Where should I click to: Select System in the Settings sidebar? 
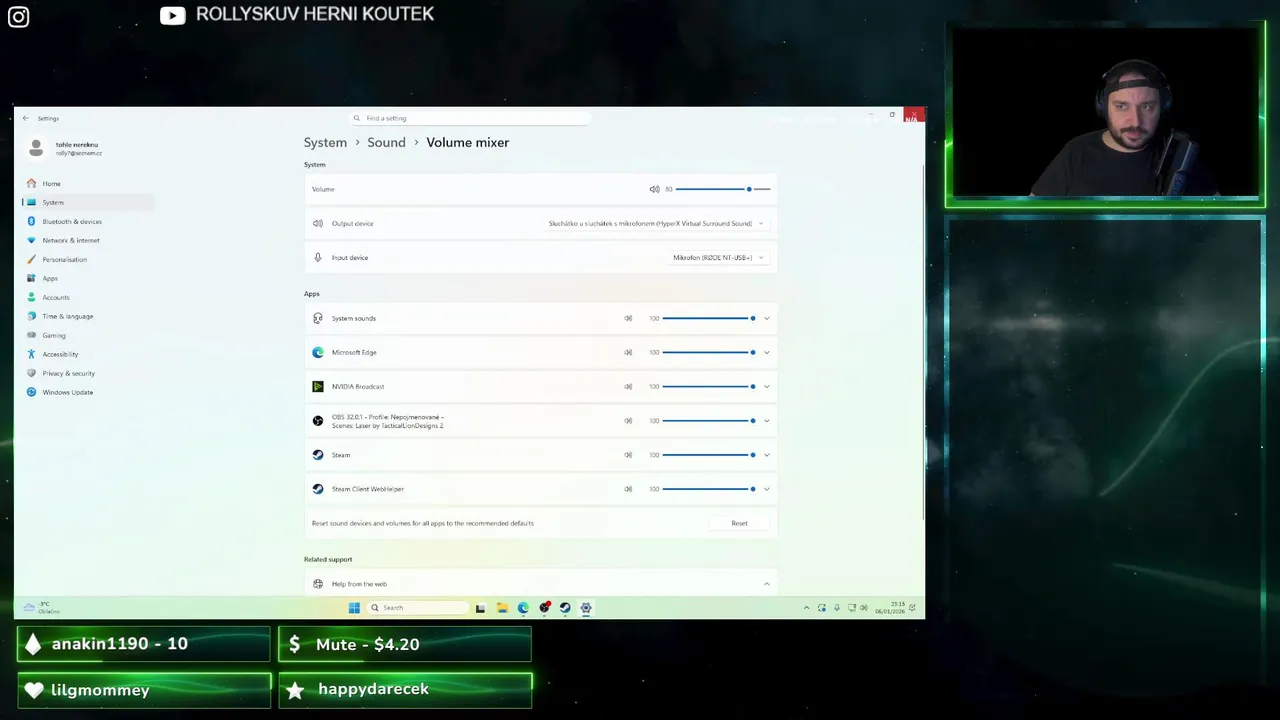tap(88, 202)
